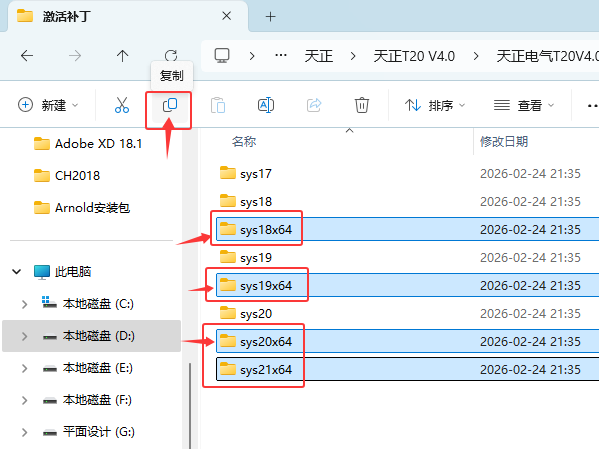Click the Paste clipboard icon
The width and height of the screenshot is (599, 449).
coord(218,105)
